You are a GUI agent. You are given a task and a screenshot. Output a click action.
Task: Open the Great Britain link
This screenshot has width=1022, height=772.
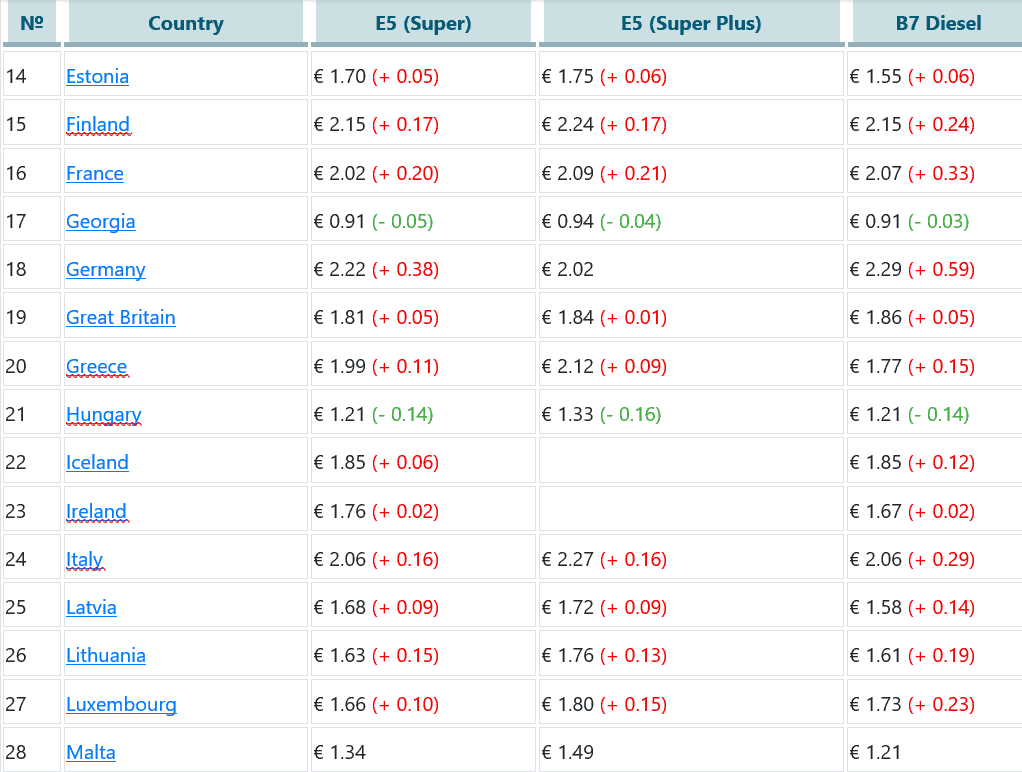click(x=120, y=317)
